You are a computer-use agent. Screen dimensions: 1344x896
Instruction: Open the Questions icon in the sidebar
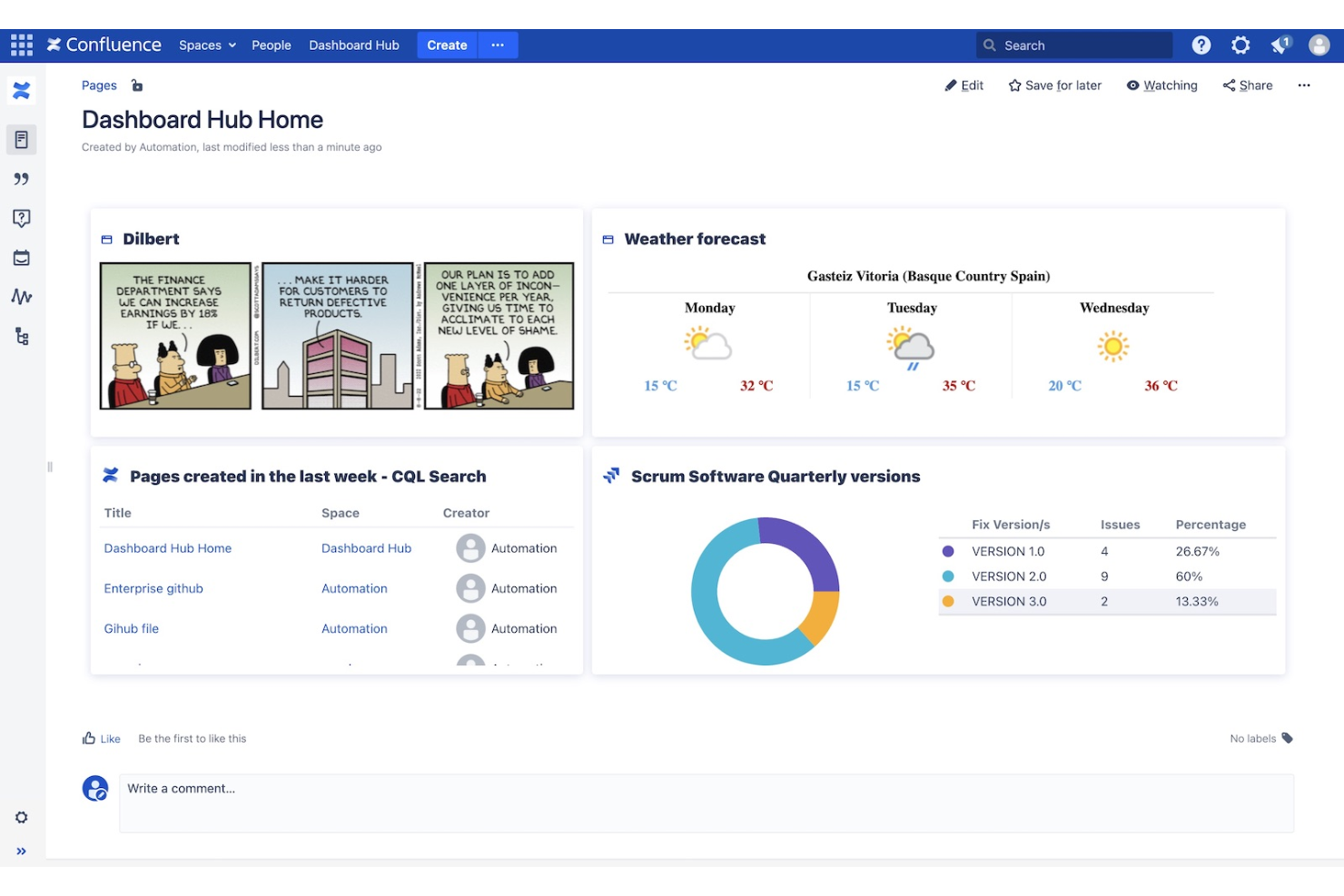22,219
